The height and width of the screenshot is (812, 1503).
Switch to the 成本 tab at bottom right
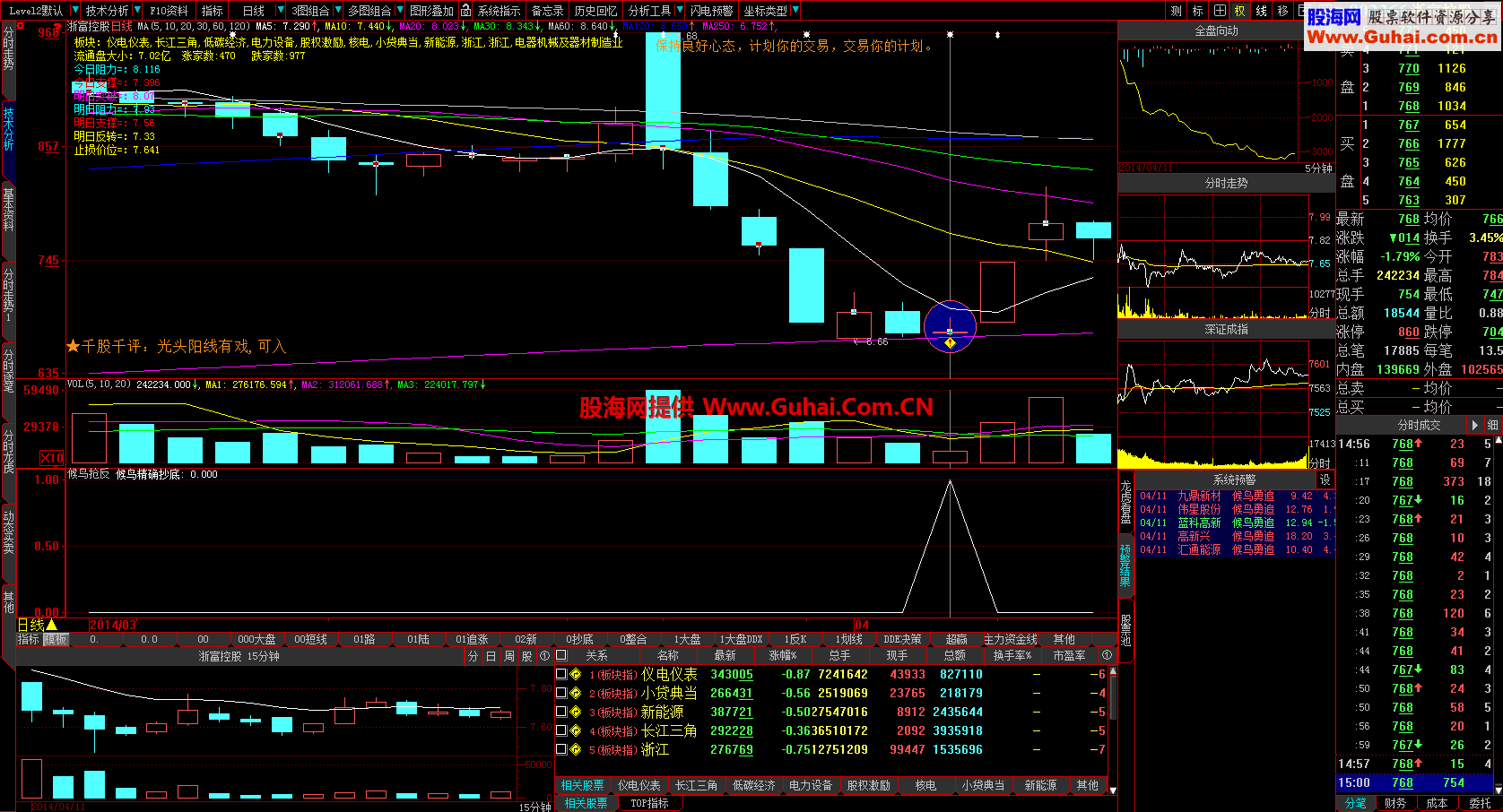pyautogui.click(x=1437, y=803)
